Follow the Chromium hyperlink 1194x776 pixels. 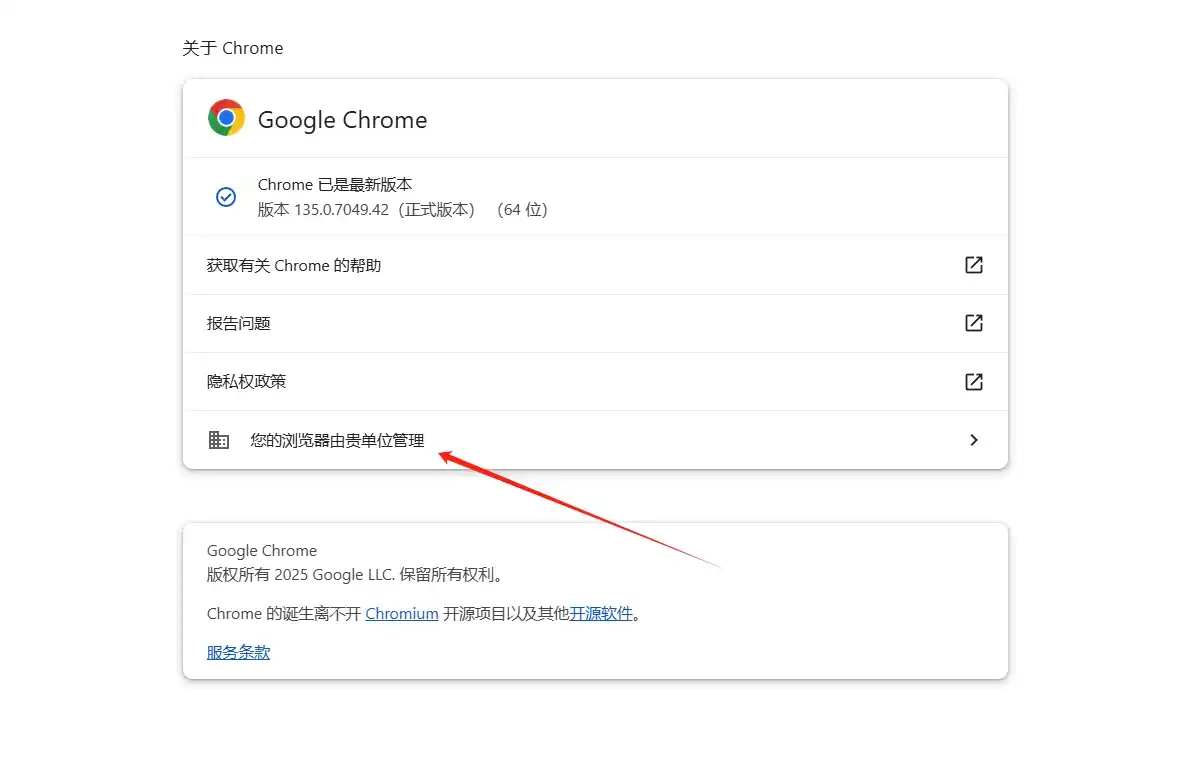pyautogui.click(x=401, y=614)
